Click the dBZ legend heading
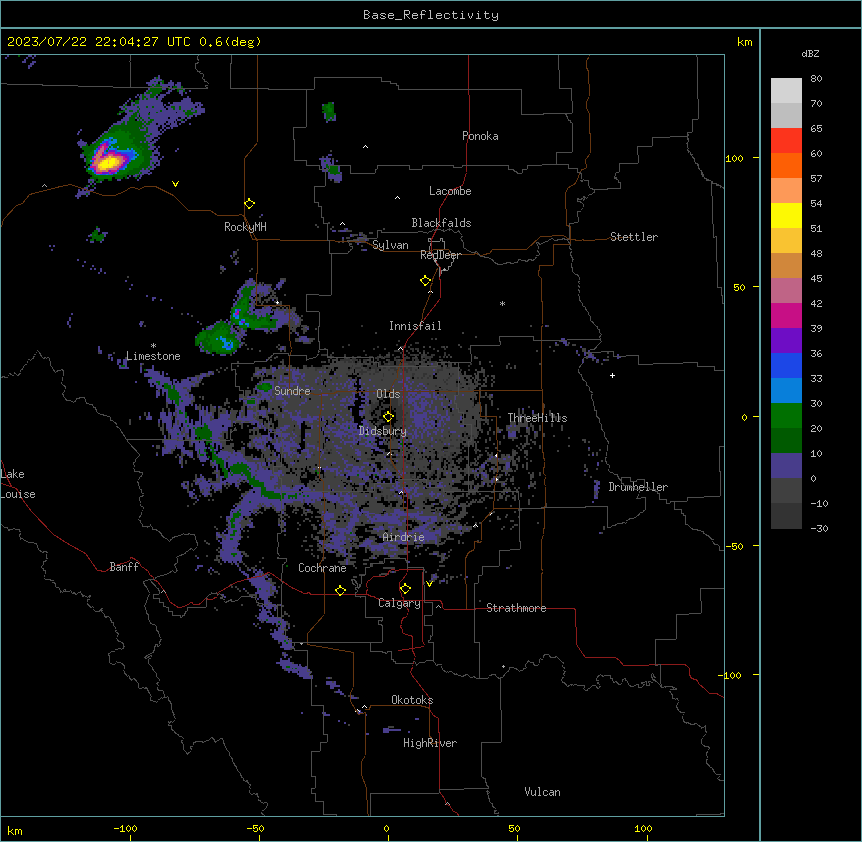Image resolution: width=862 pixels, height=842 pixels. point(810,53)
